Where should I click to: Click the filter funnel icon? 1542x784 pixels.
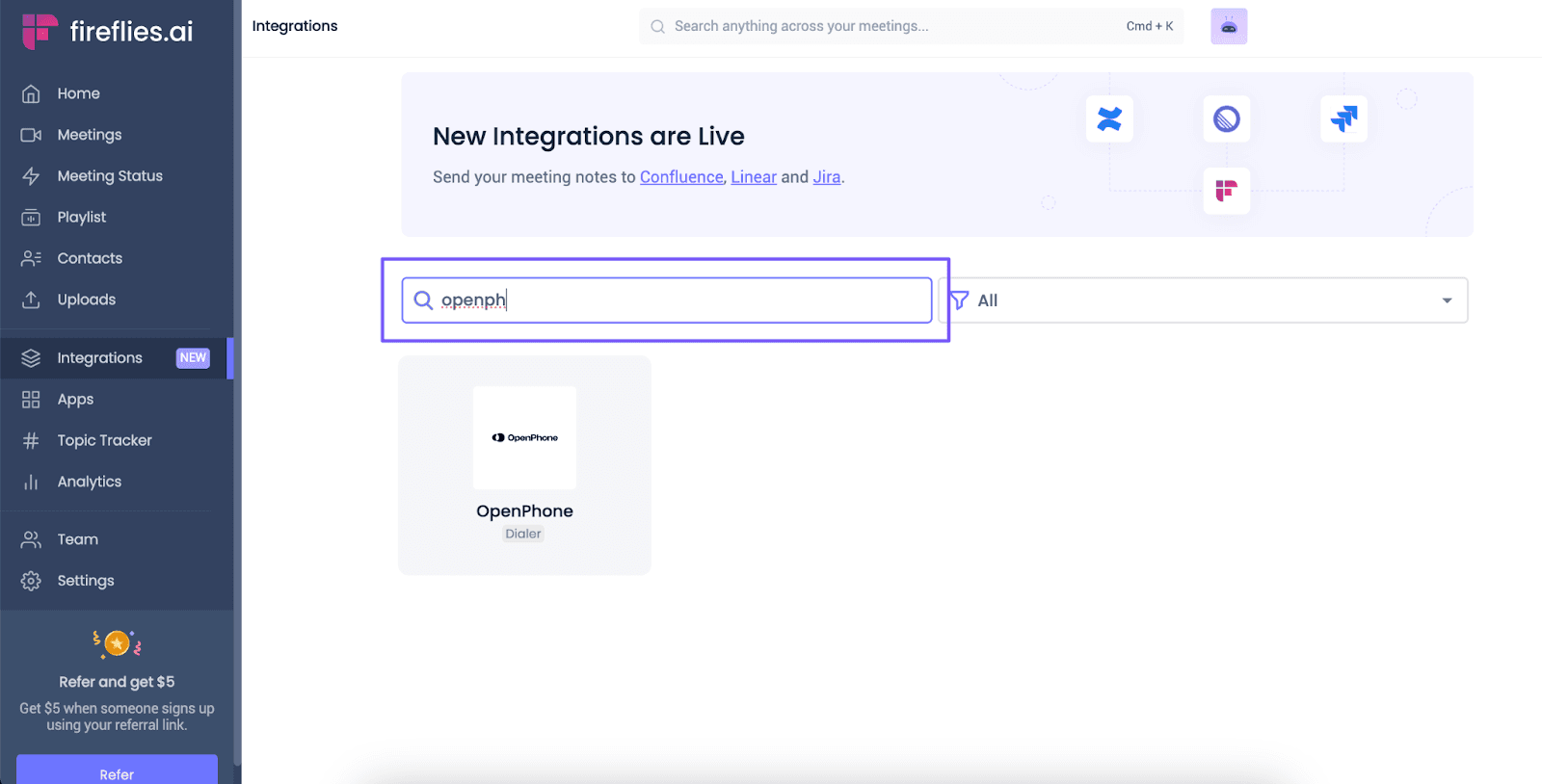click(x=959, y=301)
